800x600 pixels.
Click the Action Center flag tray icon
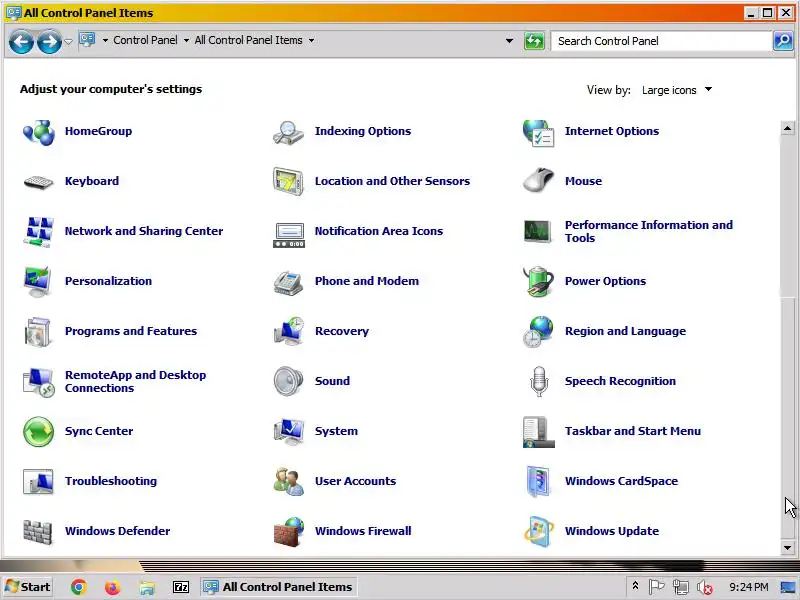657,587
